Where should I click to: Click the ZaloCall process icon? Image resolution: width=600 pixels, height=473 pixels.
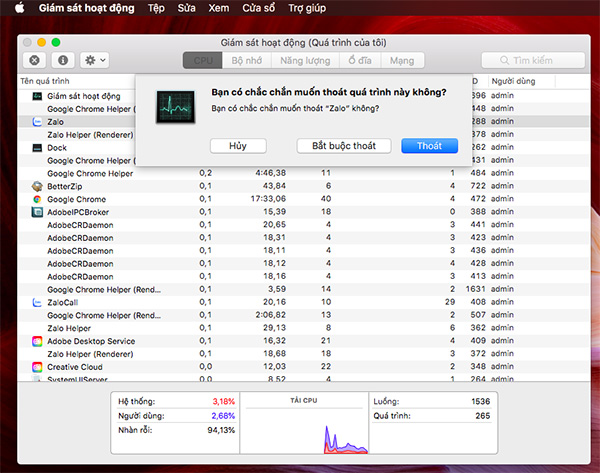click(x=37, y=302)
